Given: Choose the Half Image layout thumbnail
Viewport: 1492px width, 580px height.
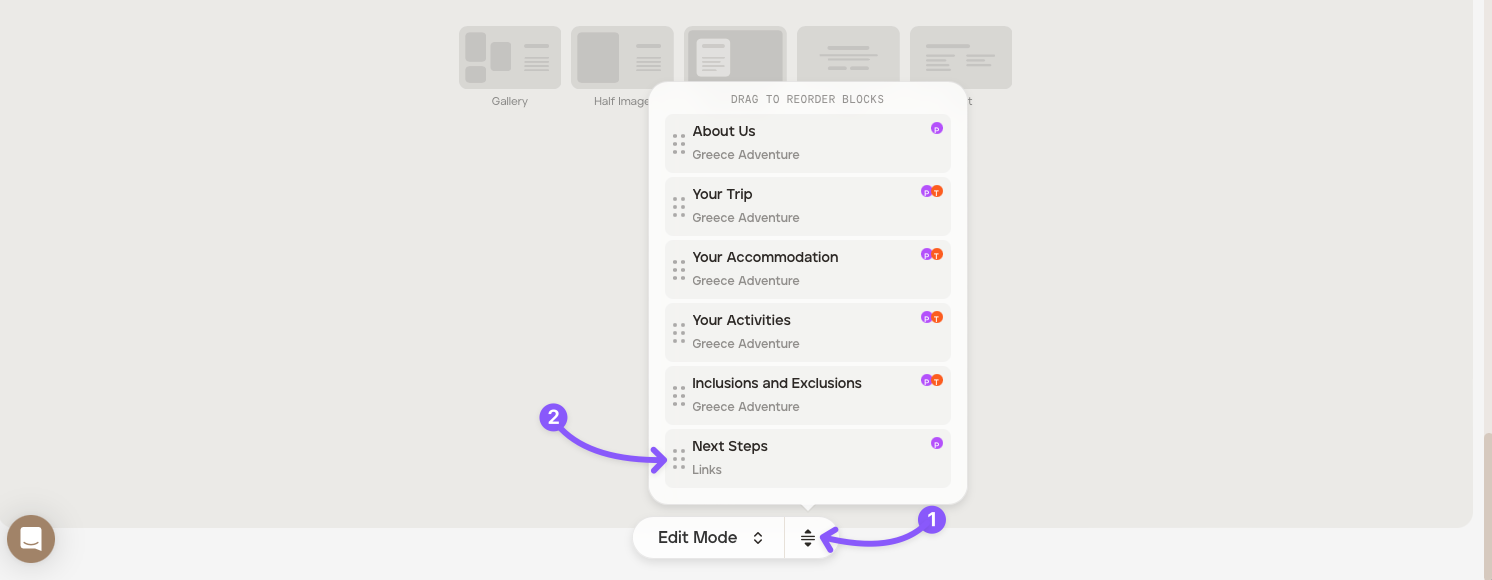Looking at the screenshot, I should (x=622, y=58).
